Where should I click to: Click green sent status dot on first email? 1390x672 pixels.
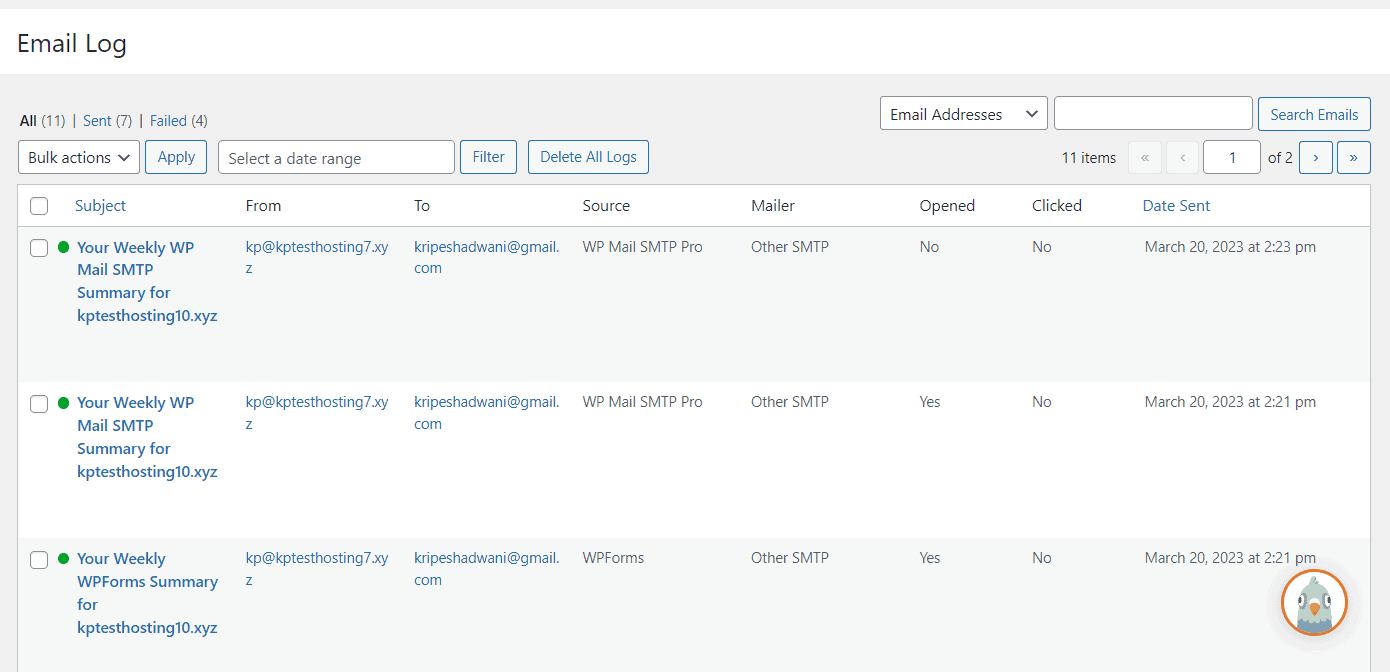click(64, 247)
